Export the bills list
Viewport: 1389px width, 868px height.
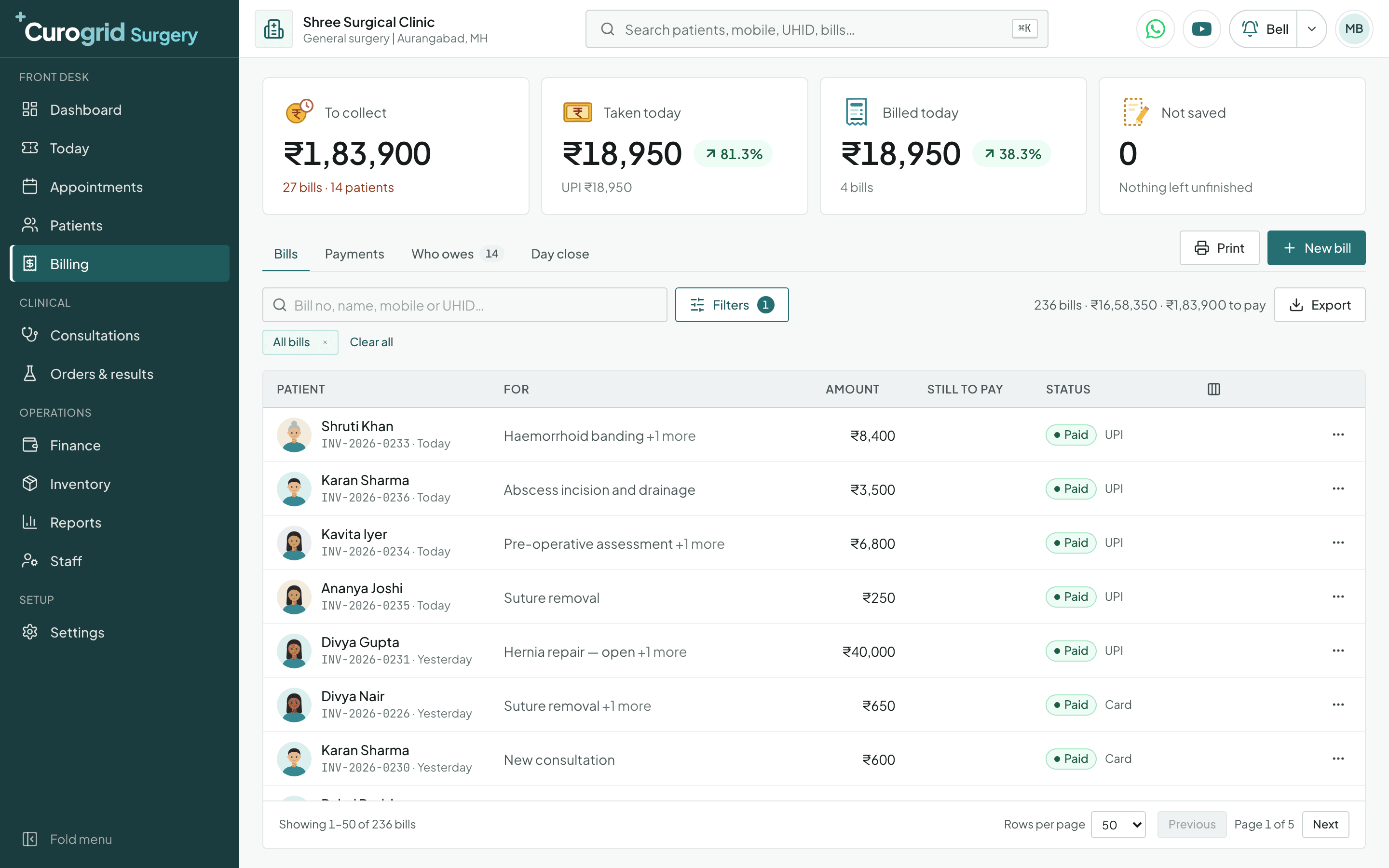point(1320,305)
